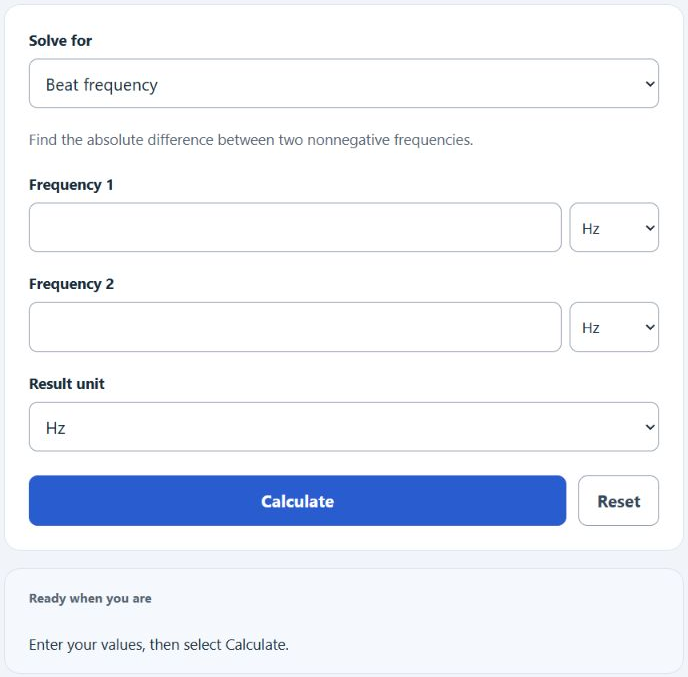Click the Frequency 1 label text

[x=71, y=185]
